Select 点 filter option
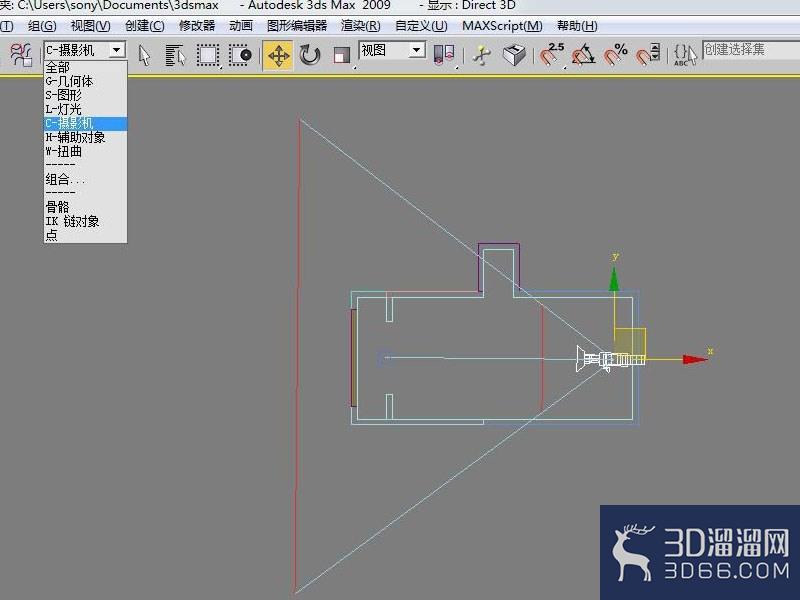The image size is (800, 600). (85, 235)
